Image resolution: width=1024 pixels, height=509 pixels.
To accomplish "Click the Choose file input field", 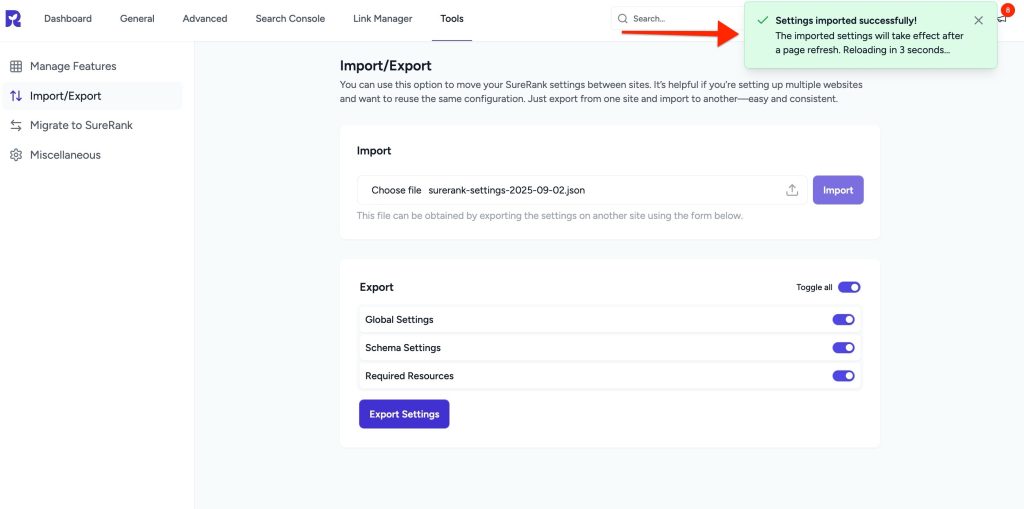I will [582, 190].
